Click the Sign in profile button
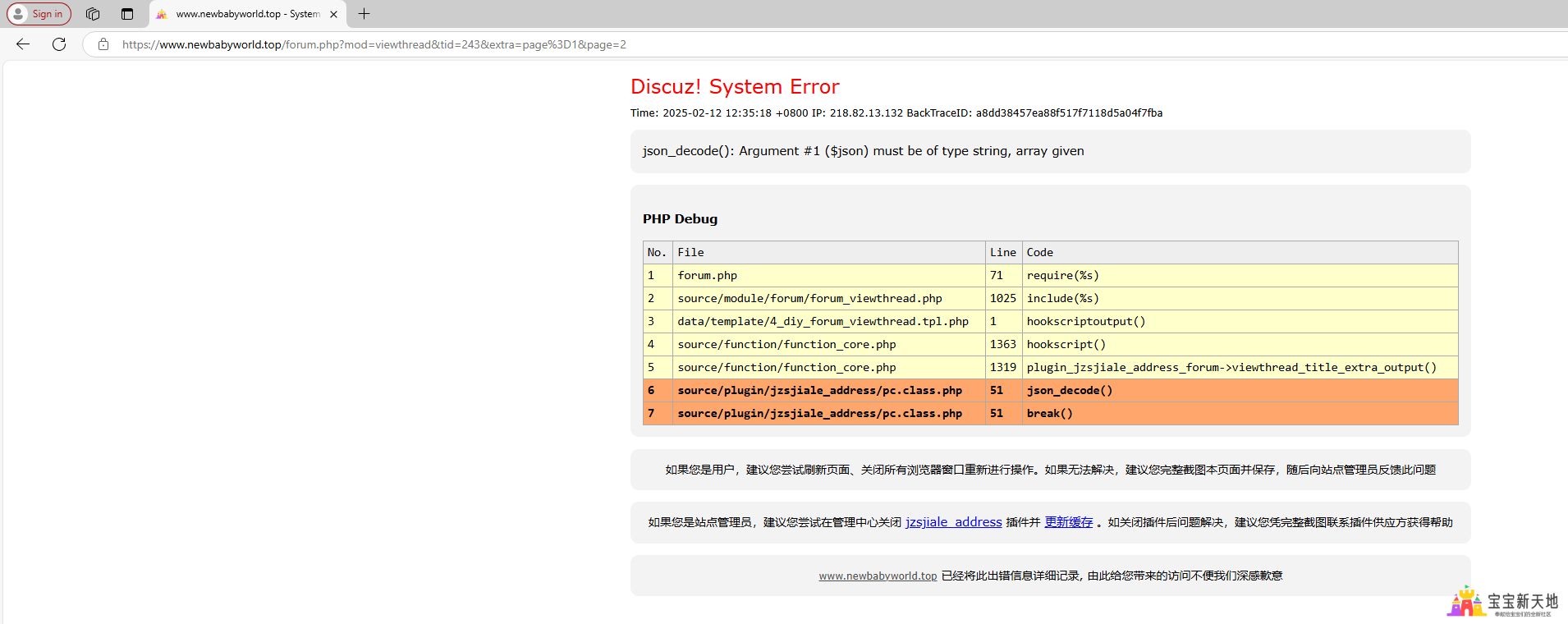 point(39,14)
